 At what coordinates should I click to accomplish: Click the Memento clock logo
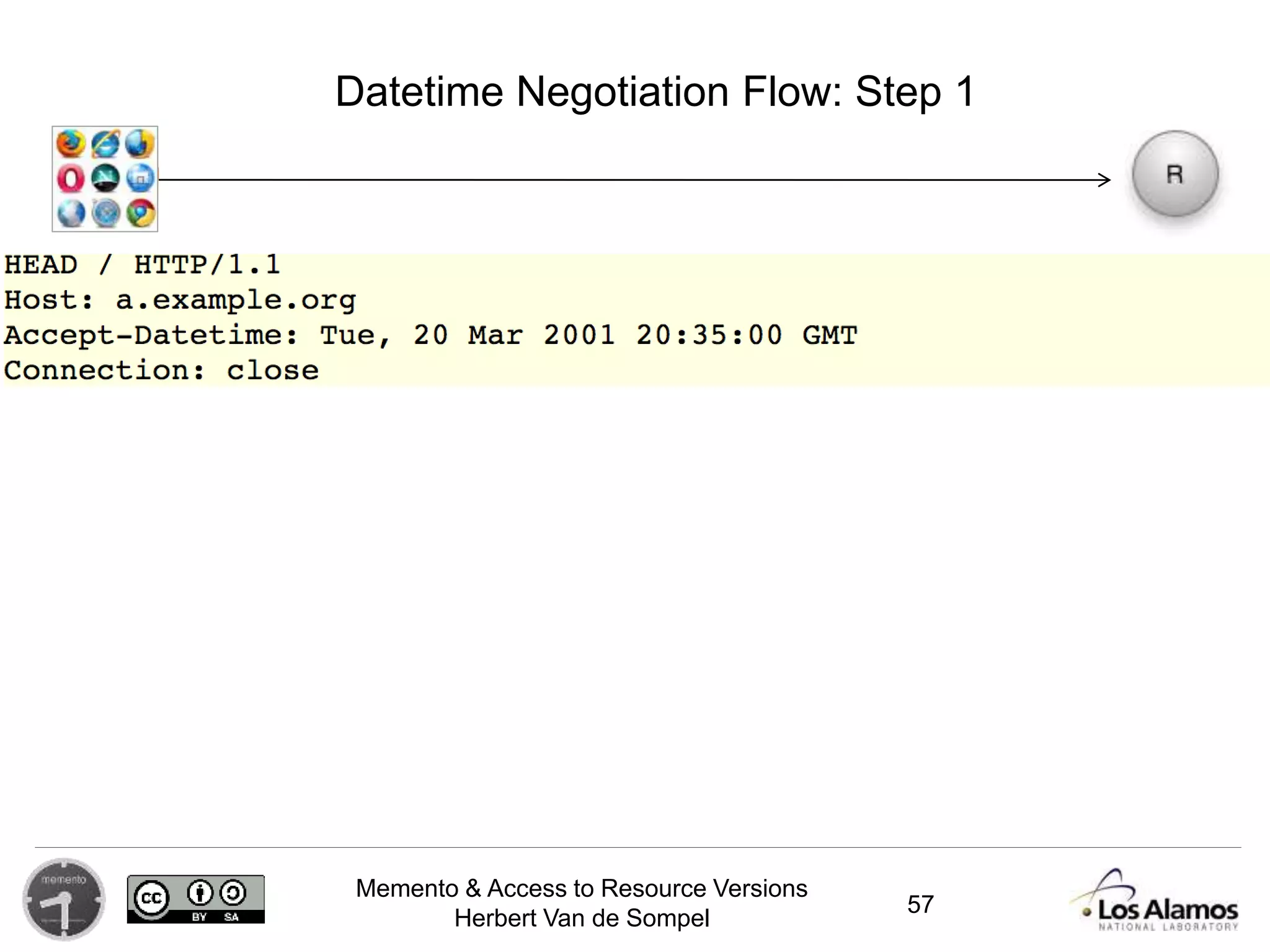coord(64,899)
